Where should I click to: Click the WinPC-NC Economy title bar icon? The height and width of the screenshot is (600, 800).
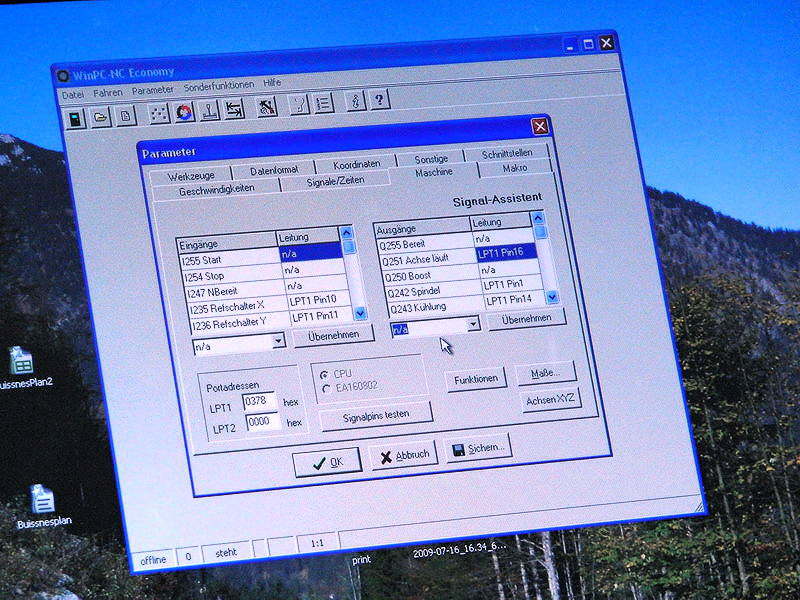(x=63, y=77)
